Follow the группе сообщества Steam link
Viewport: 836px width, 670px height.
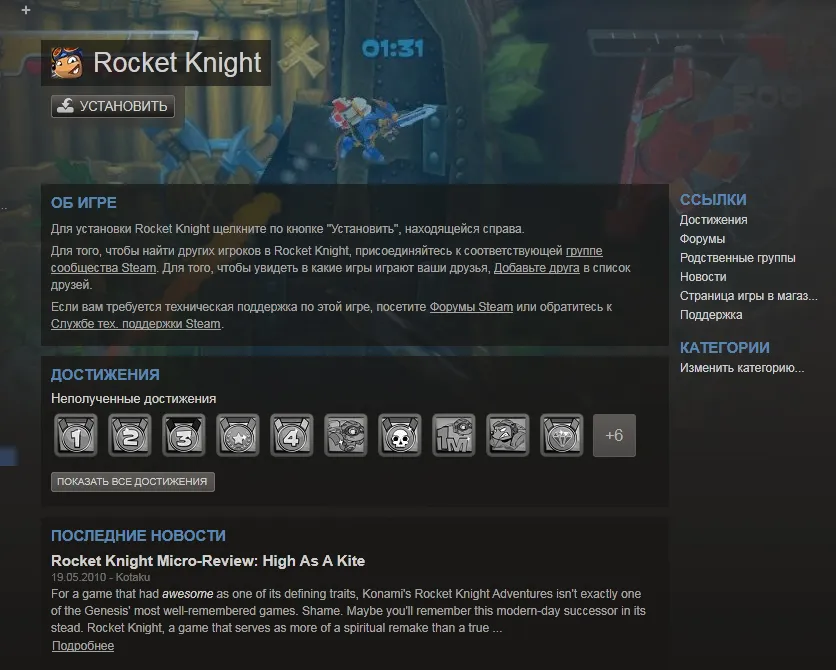103,268
